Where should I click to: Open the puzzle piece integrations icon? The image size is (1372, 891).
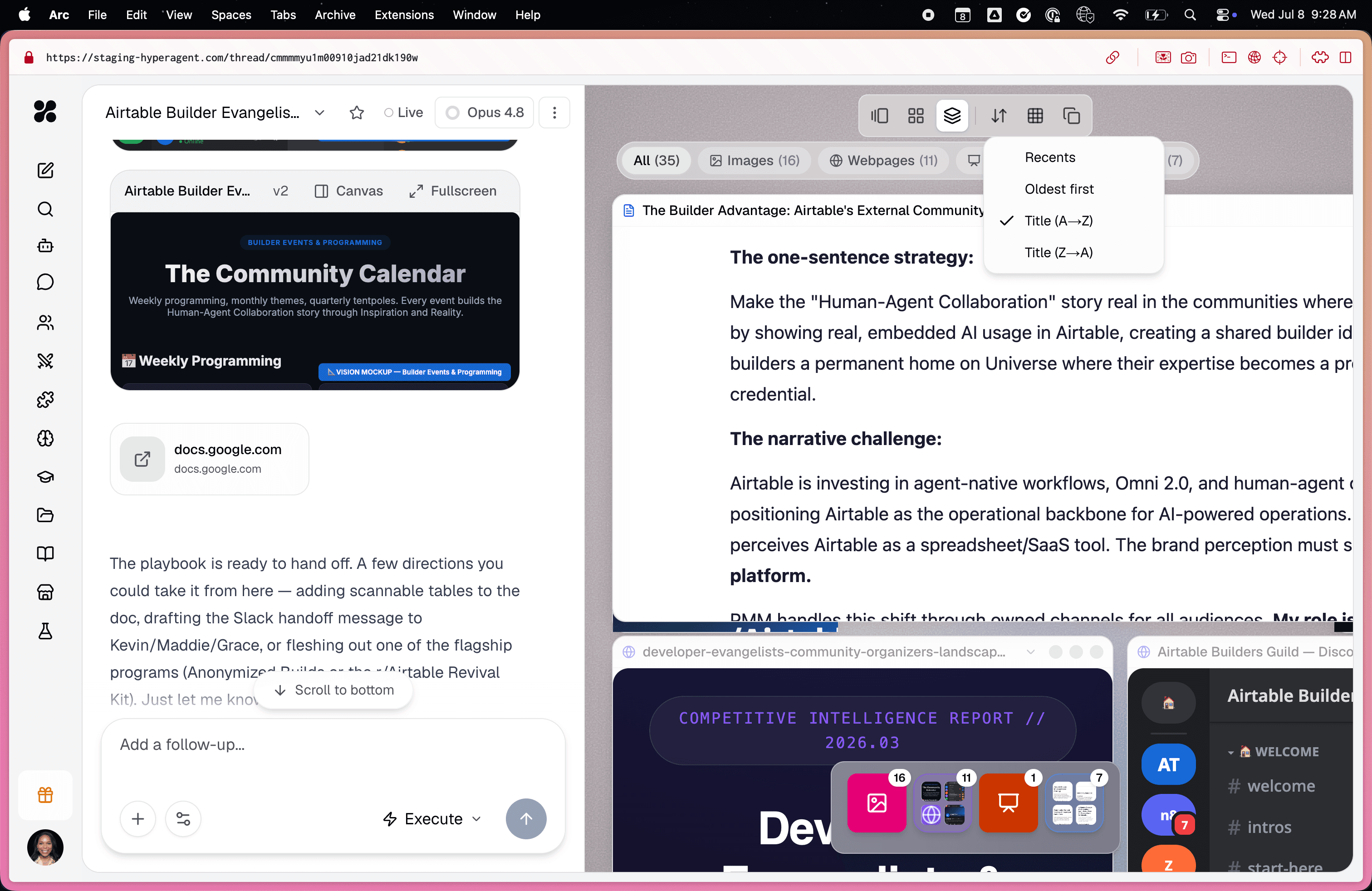pyautogui.click(x=45, y=399)
